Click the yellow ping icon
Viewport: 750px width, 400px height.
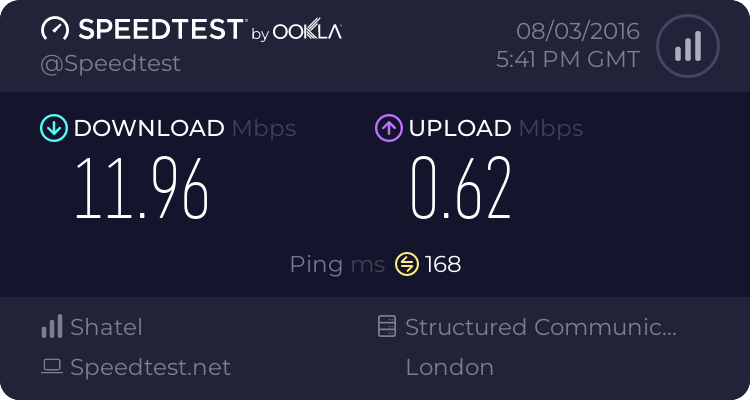coord(407,264)
